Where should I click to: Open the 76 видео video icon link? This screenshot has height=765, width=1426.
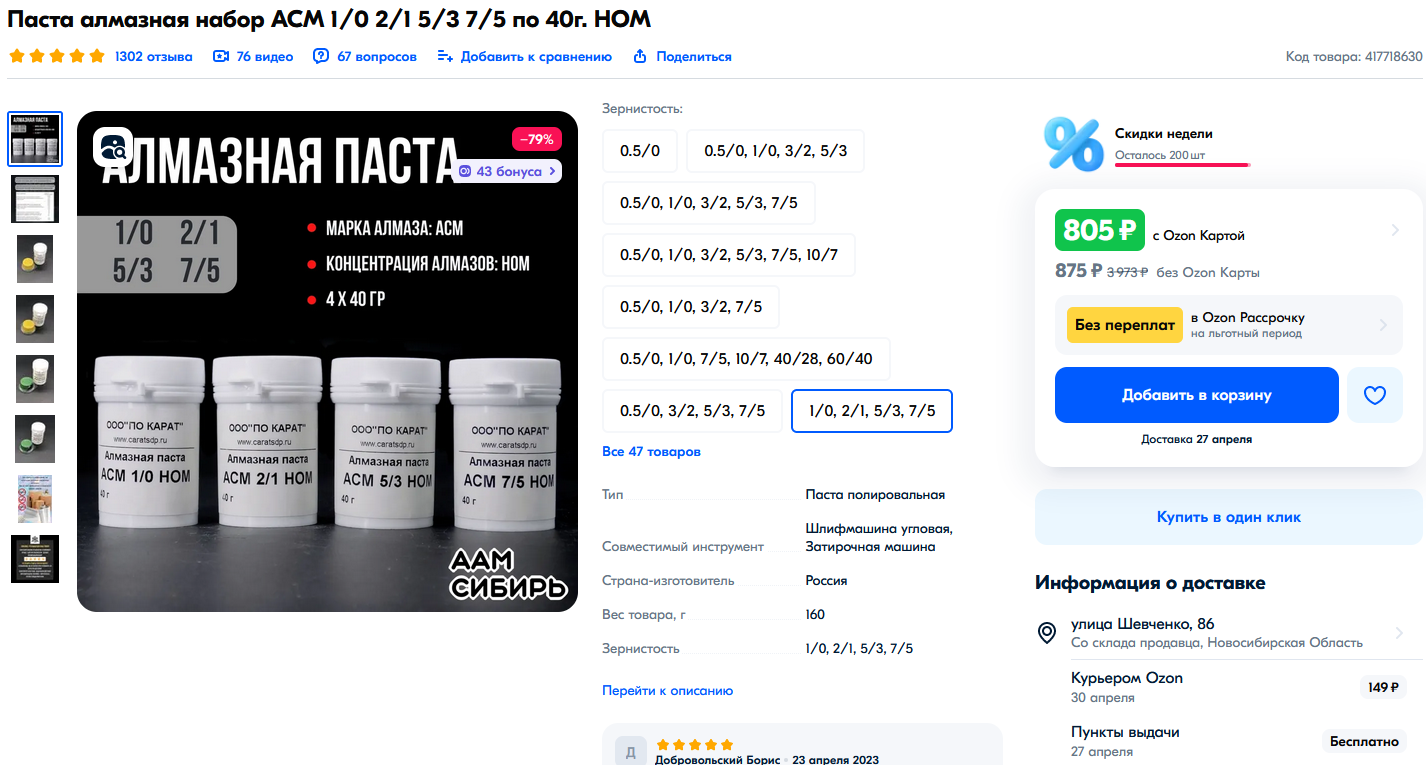point(221,57)
